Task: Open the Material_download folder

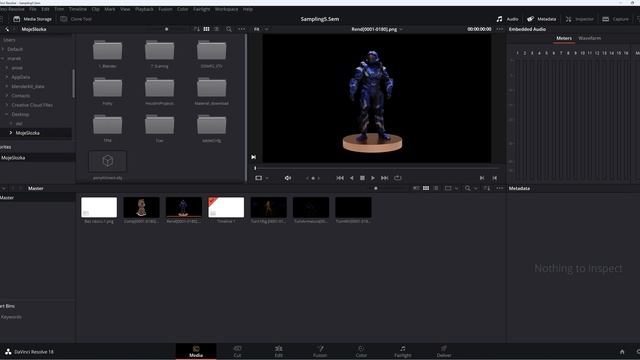Action: point(211,88)
